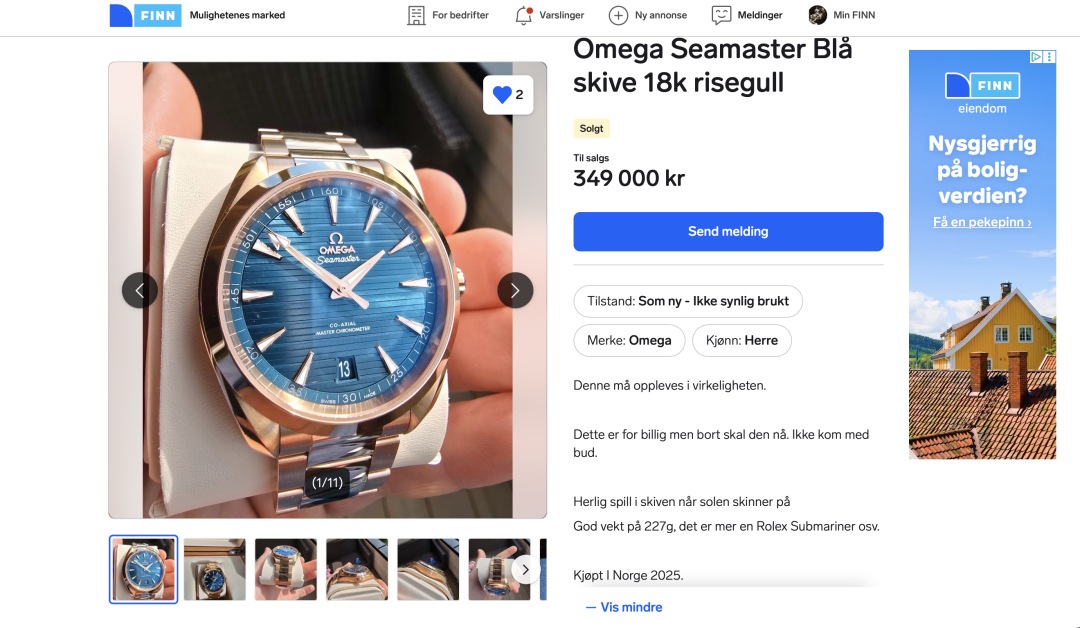Show the next photo with right arrow
The width and height of the screenshot is (1080, 628).
(x=515, y=290)
